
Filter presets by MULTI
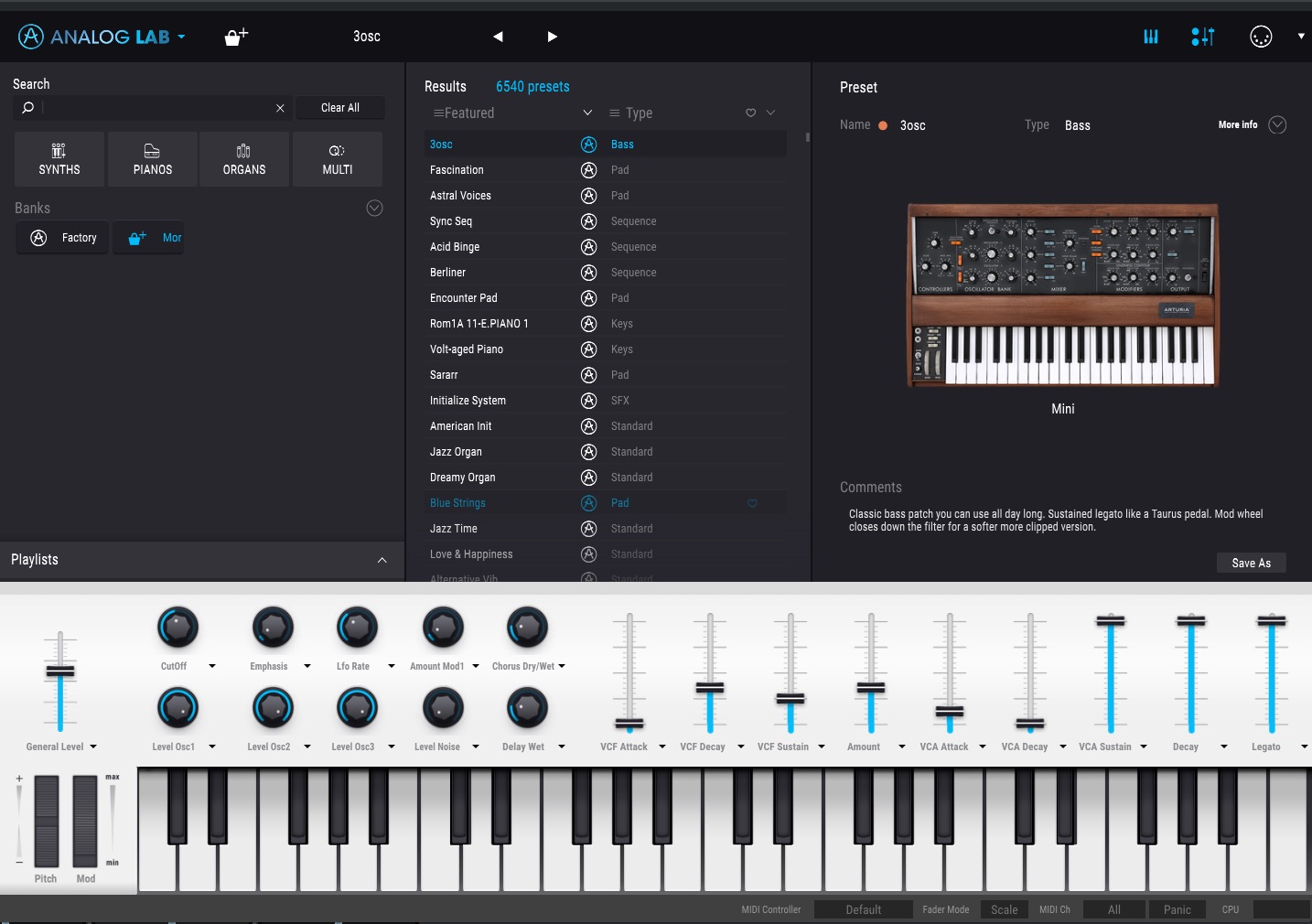[338, 159]
